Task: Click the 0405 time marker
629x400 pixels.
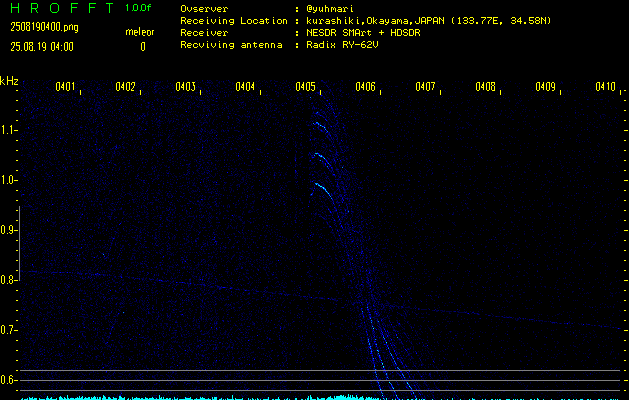Action: 305,87
